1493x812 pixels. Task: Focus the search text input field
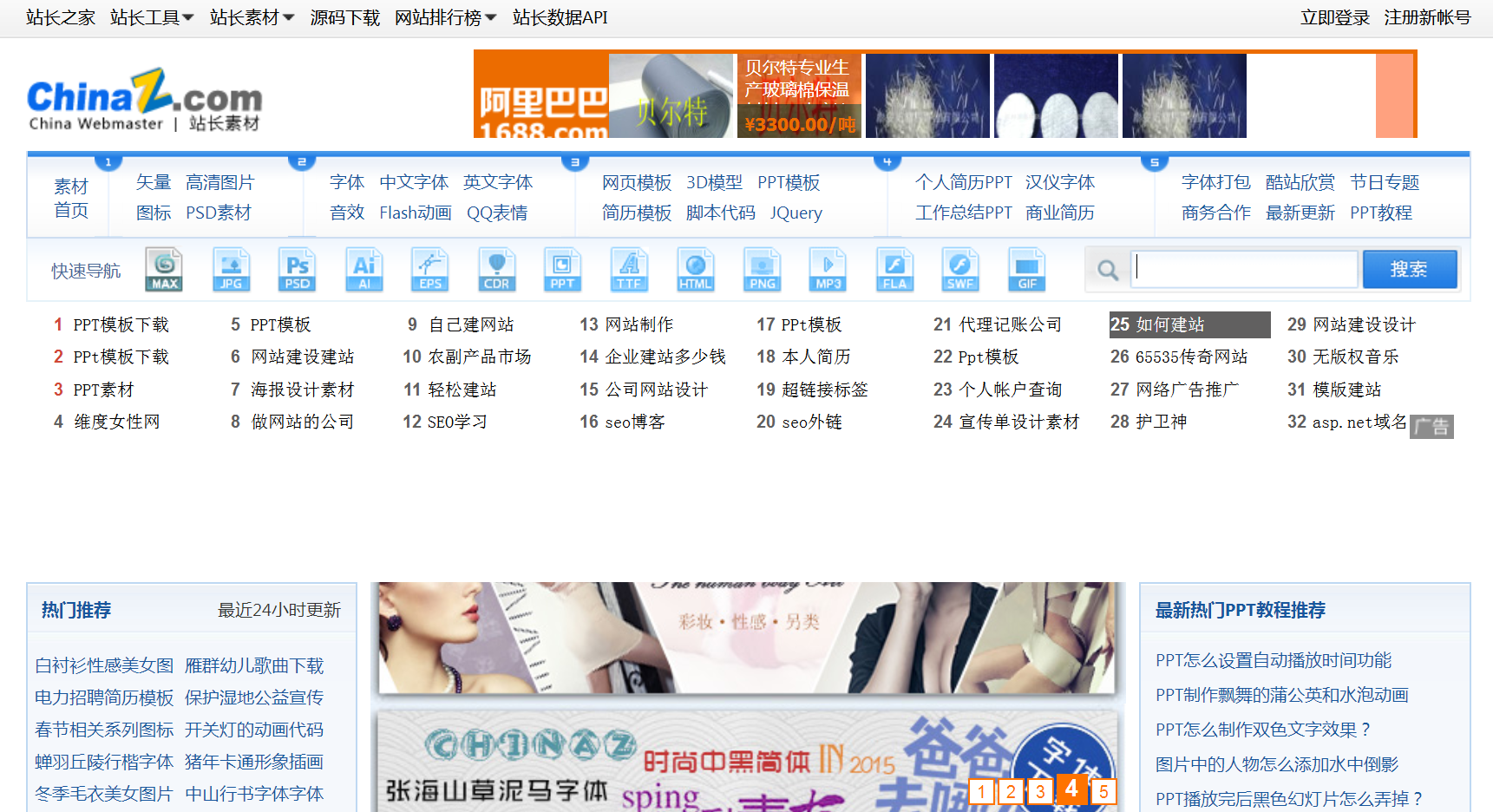click(x=1246, y=270)
